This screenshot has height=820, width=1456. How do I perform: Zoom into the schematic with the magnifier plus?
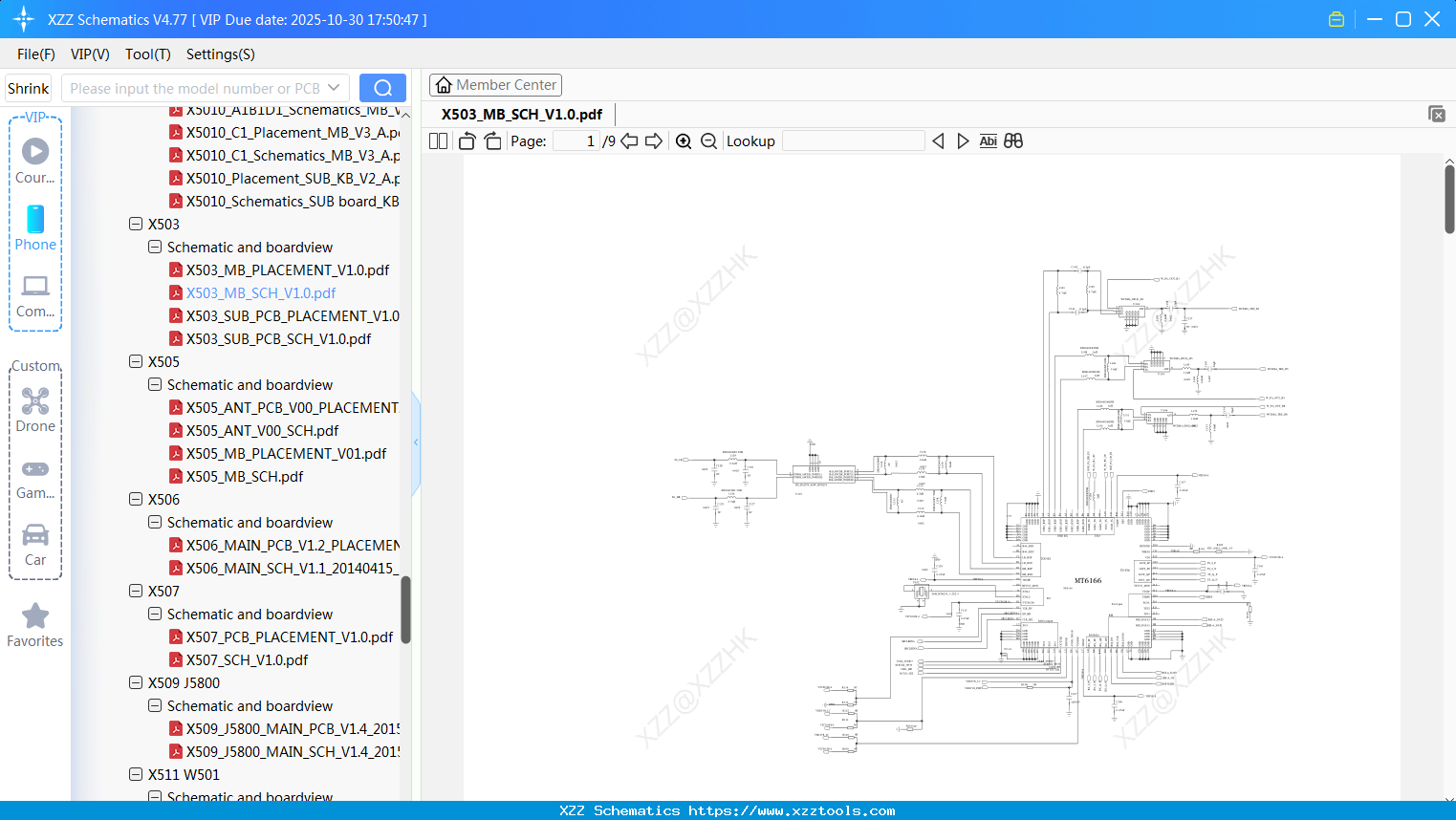(x=684, y=140)
